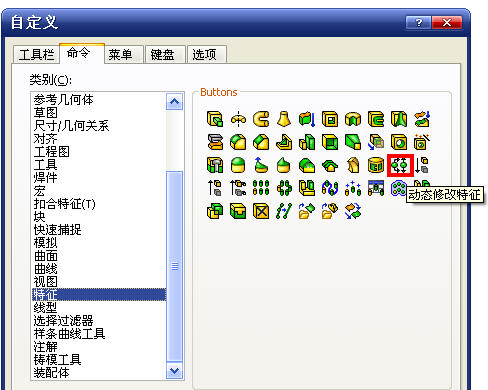The image size is (488, 390).
Task: Select the Unsuppress up-arrow icon
Action: pos(215,188)
